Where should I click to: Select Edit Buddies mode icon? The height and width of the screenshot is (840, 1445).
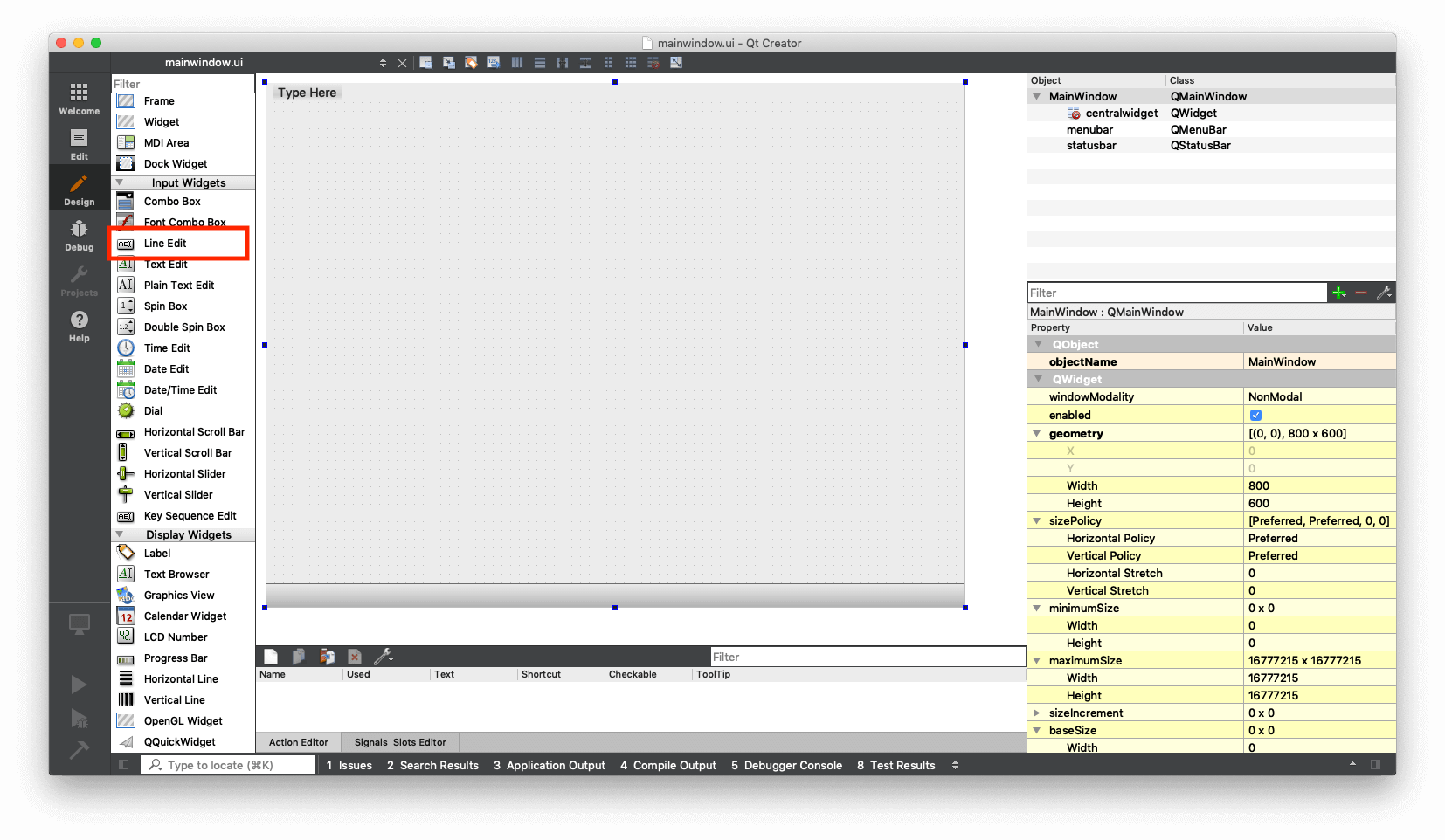[471, 62]
